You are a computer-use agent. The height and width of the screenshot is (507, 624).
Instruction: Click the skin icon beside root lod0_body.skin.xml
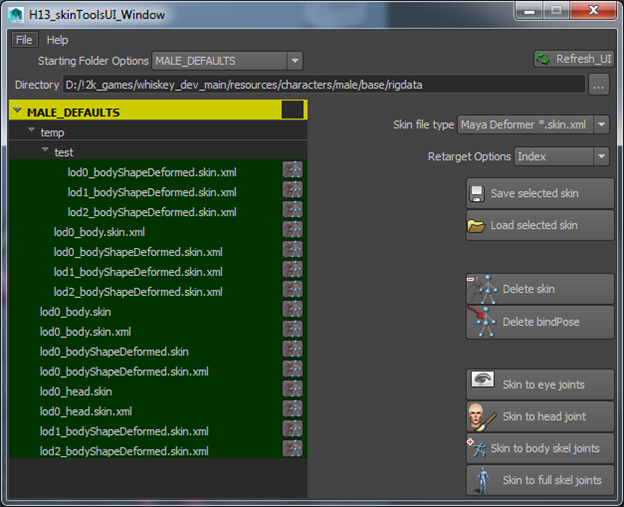point(292,329)
